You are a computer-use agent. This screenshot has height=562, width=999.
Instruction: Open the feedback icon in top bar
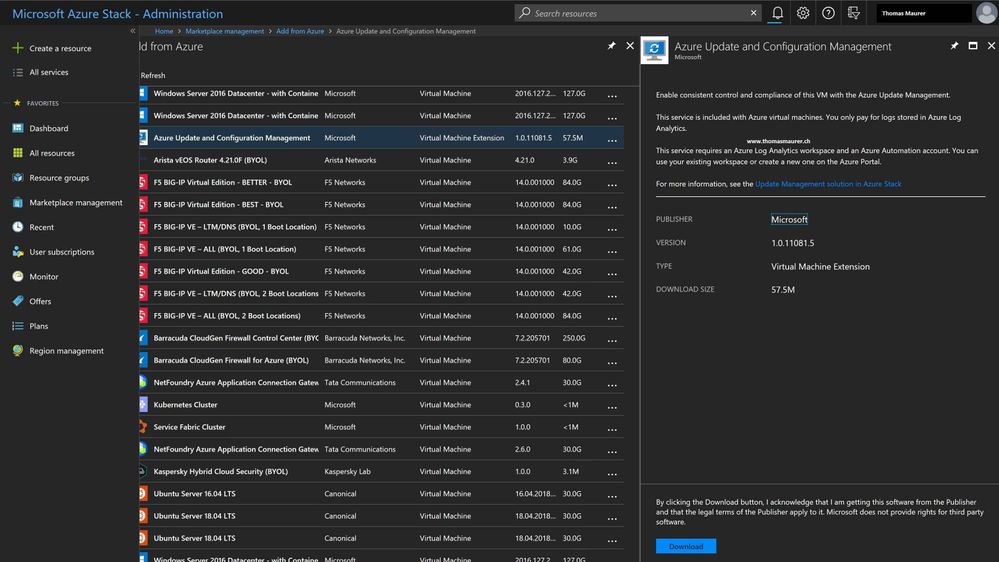(x=853, y=13)
